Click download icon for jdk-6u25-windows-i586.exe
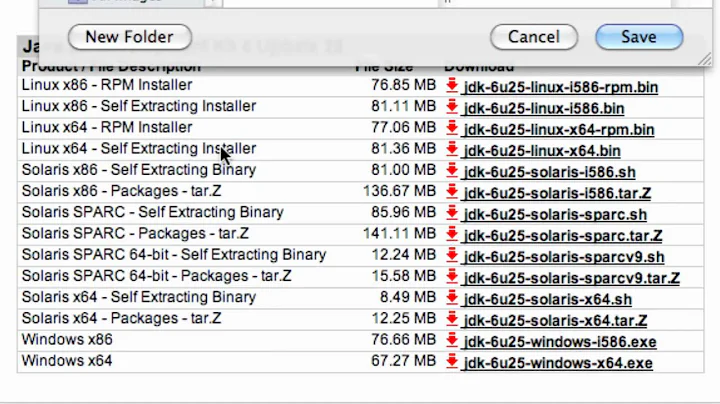This screenshot has height=404, width=720. (x=452, y=341)
